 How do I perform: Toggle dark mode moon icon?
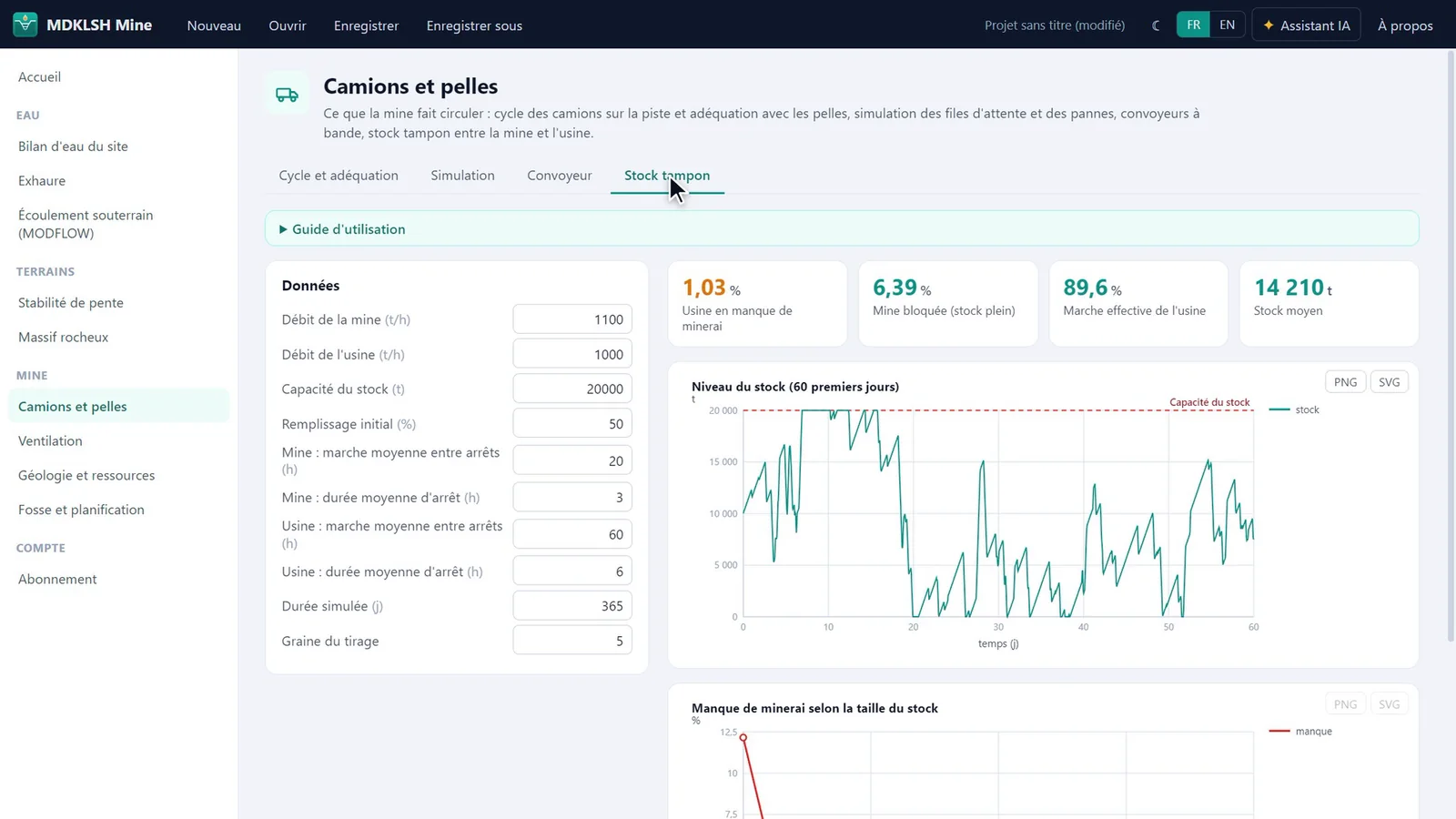coord(1156,25)
